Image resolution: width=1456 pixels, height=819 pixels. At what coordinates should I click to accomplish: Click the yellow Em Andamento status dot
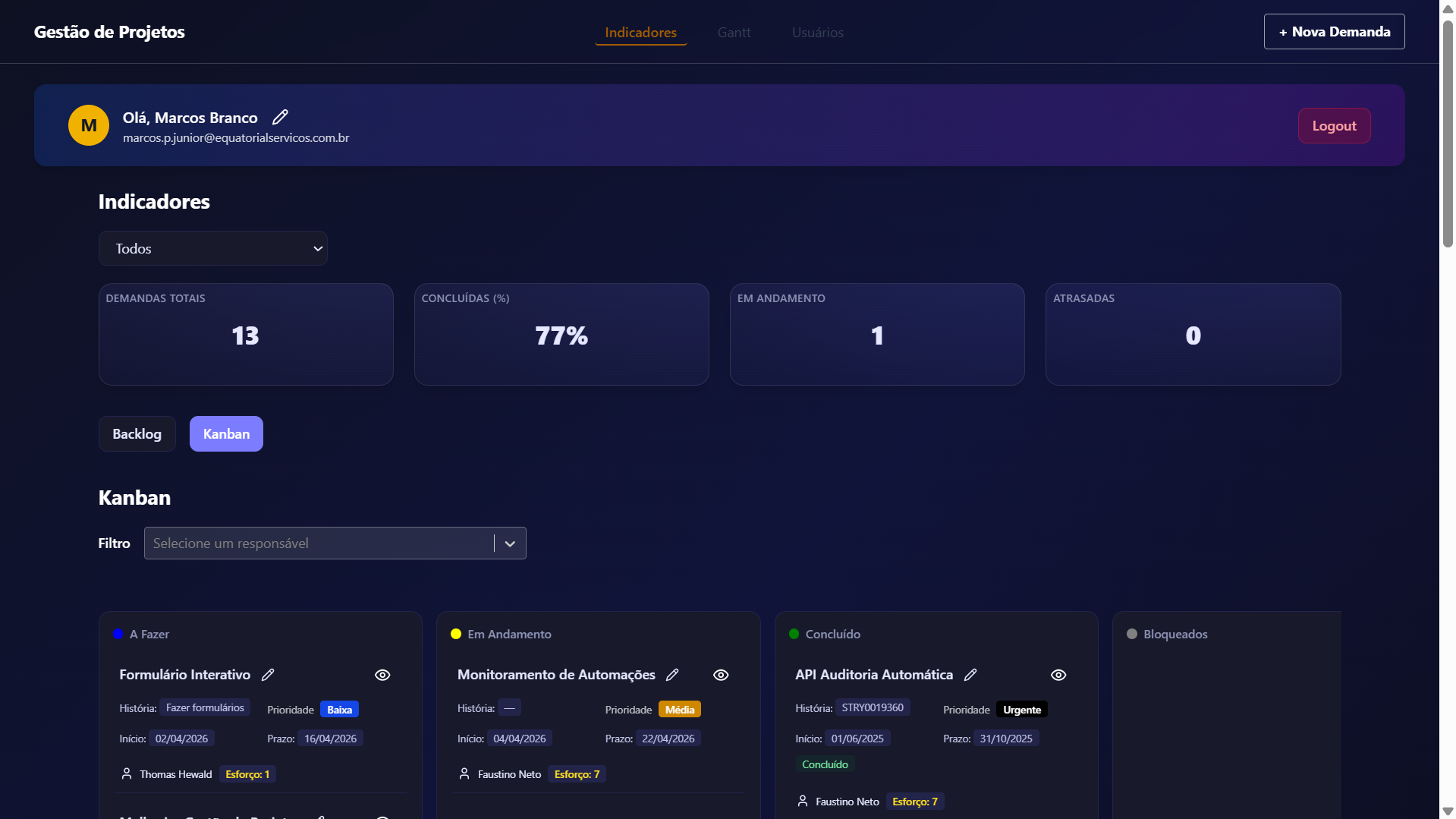coord(456,634)
